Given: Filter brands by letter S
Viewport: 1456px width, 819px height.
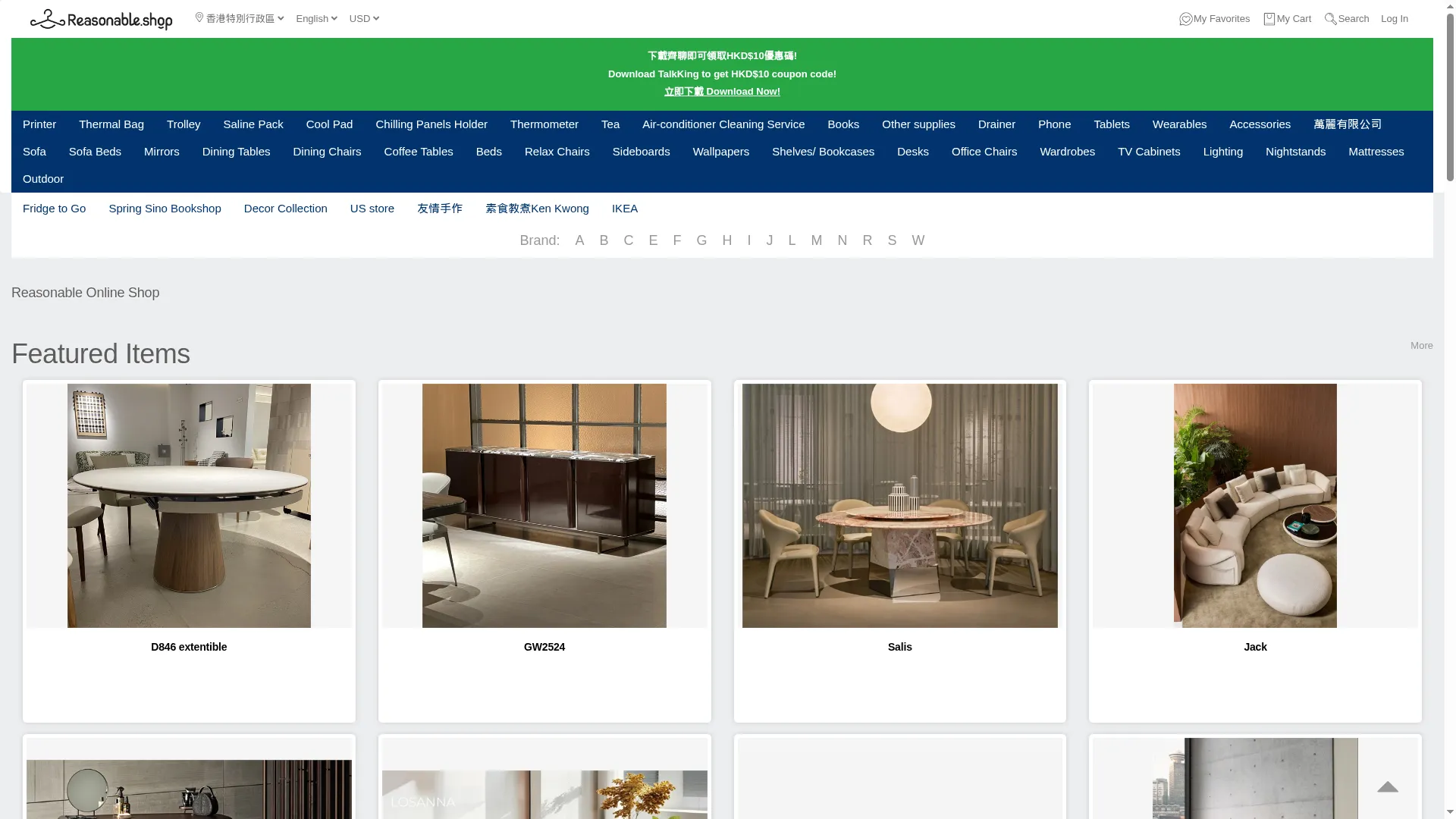Looking at the screenshot, I should coord(892,240).
